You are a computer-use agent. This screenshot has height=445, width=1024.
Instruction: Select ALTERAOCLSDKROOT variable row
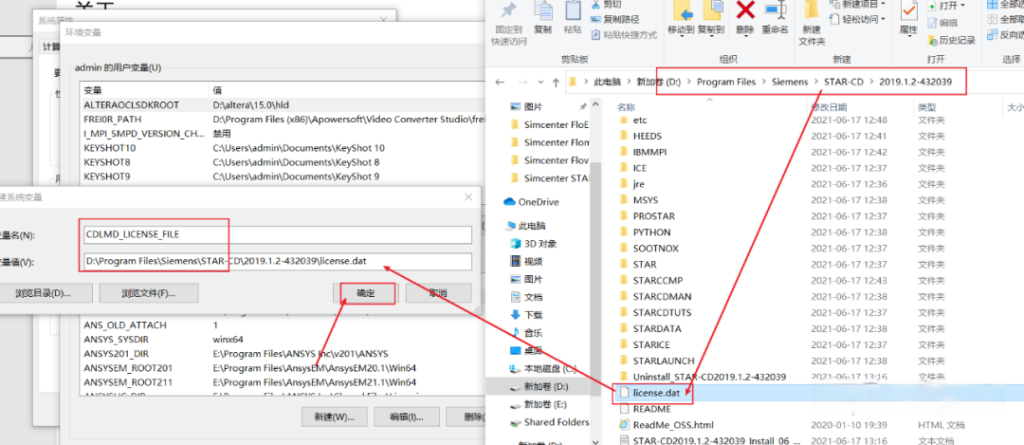click(281, 105)
